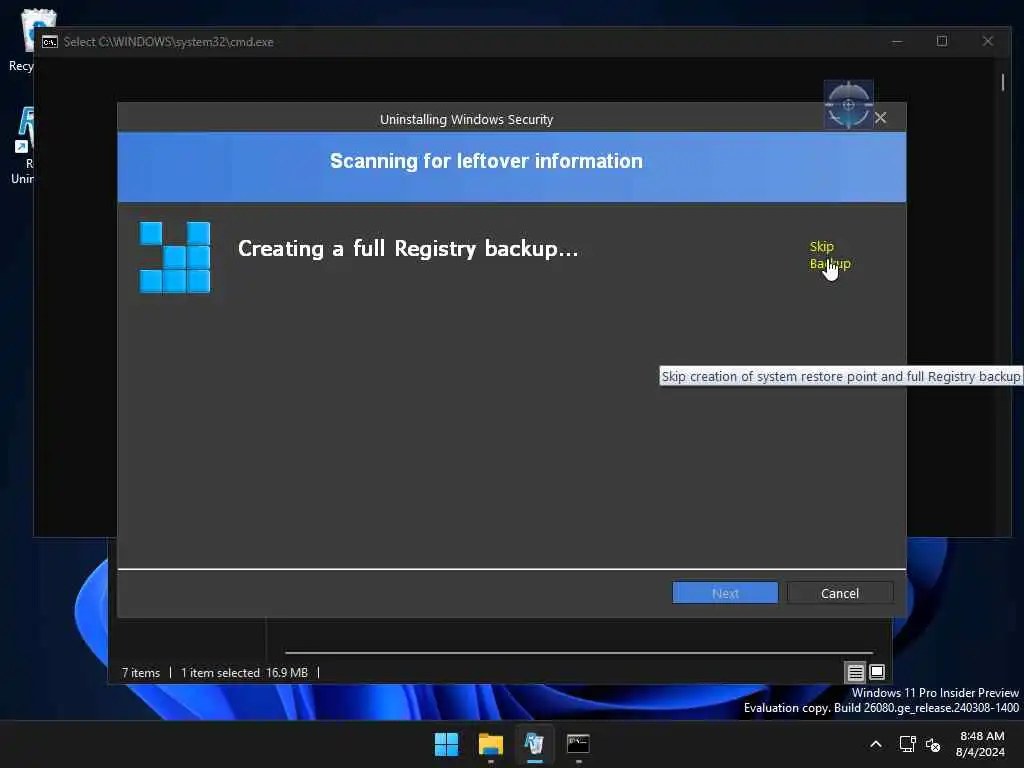Click the 'Scanning for leftover information' header
Screen dimensions: 1024x768
[486, 161]
